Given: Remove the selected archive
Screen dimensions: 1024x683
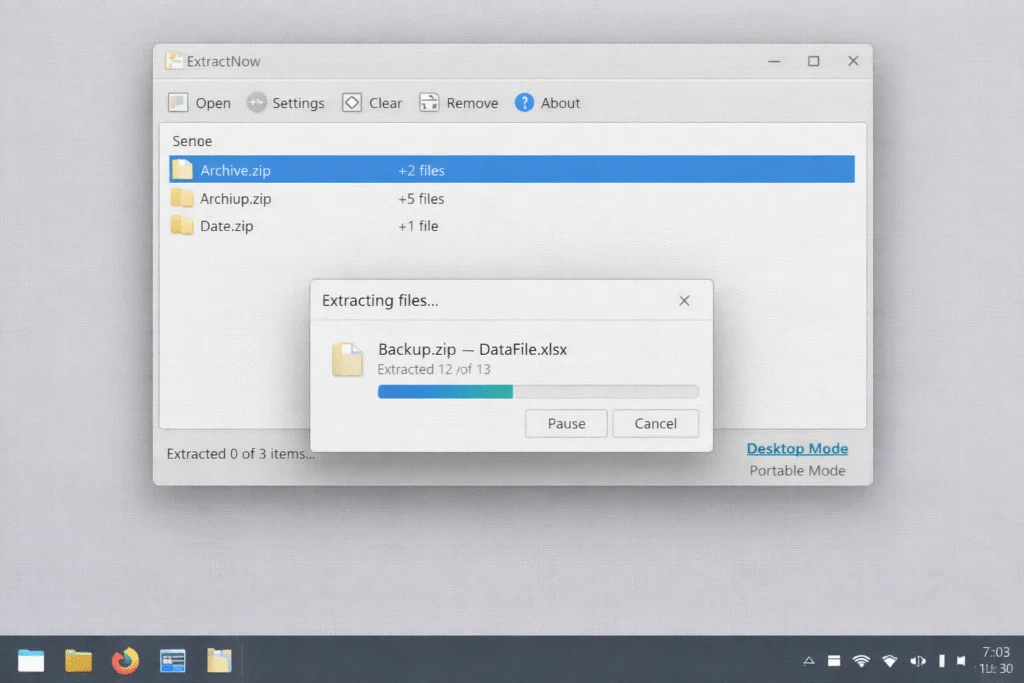Looking at the screenshot, I should click(457, 102).
